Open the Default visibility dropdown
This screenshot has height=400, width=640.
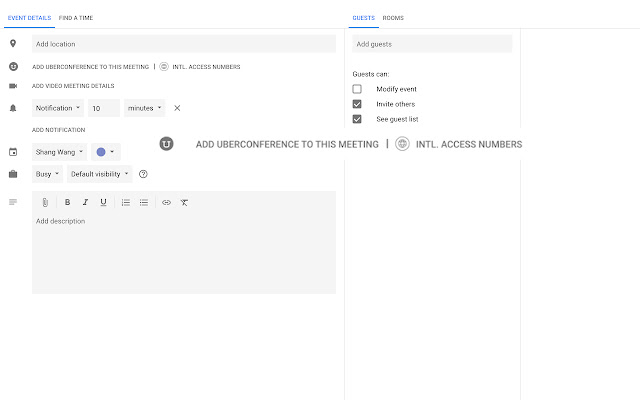point(100,174)
